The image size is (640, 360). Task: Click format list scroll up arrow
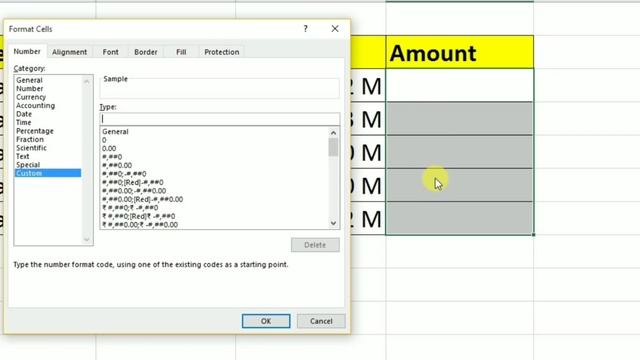(x=333, y=133)
